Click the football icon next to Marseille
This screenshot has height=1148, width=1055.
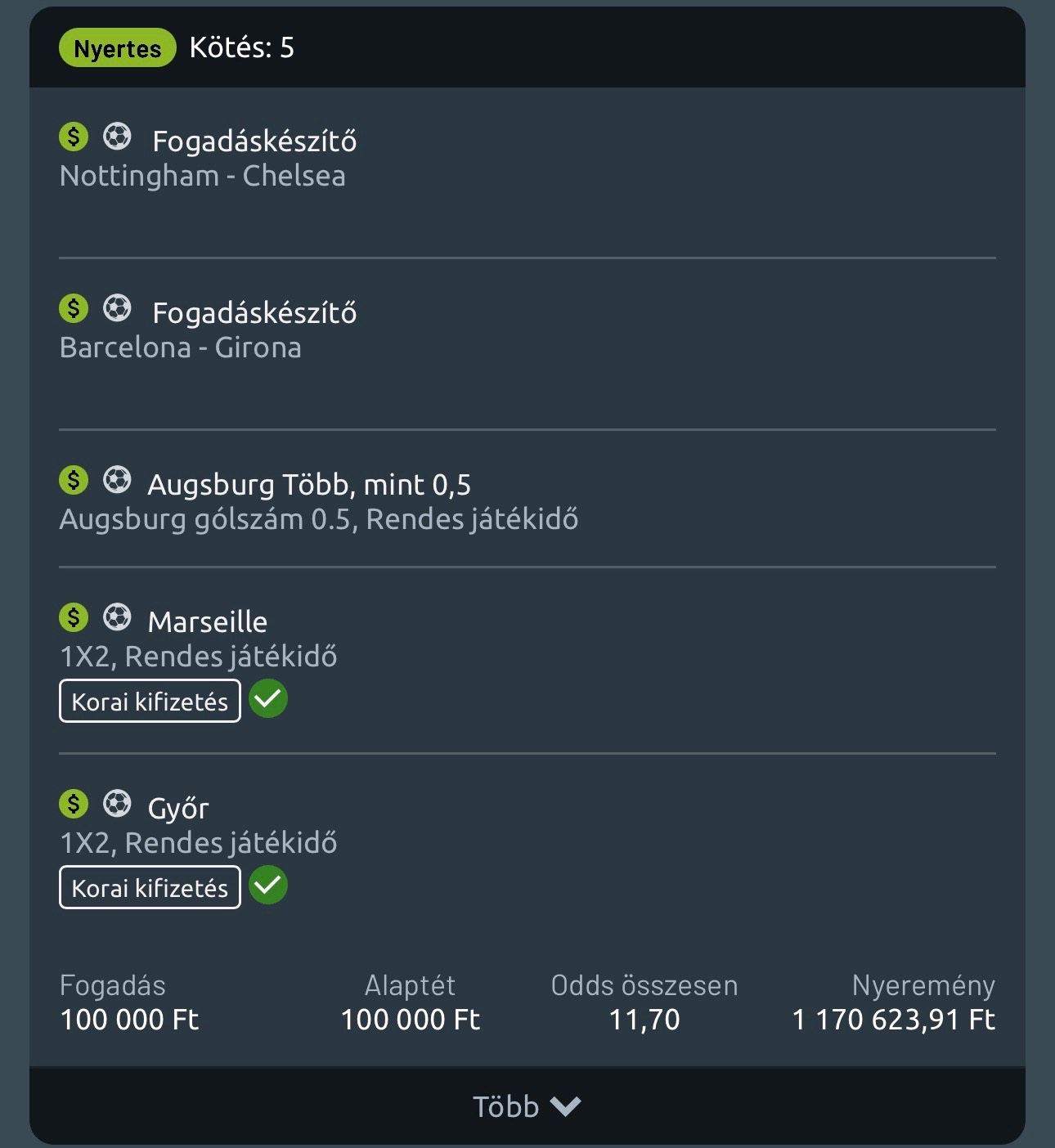pos(117,617)
